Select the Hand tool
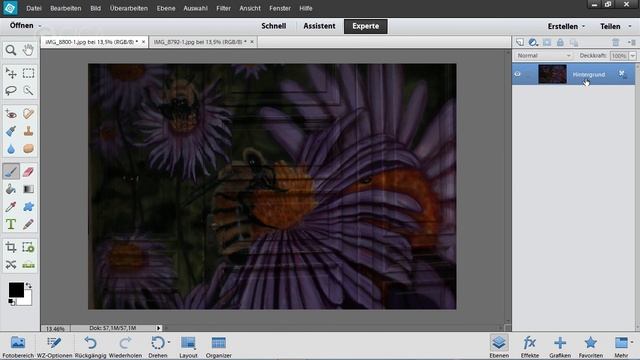Image resolution: width=640 pixels, height=360 pixels. pyautogui.click(x=28, y=50)
